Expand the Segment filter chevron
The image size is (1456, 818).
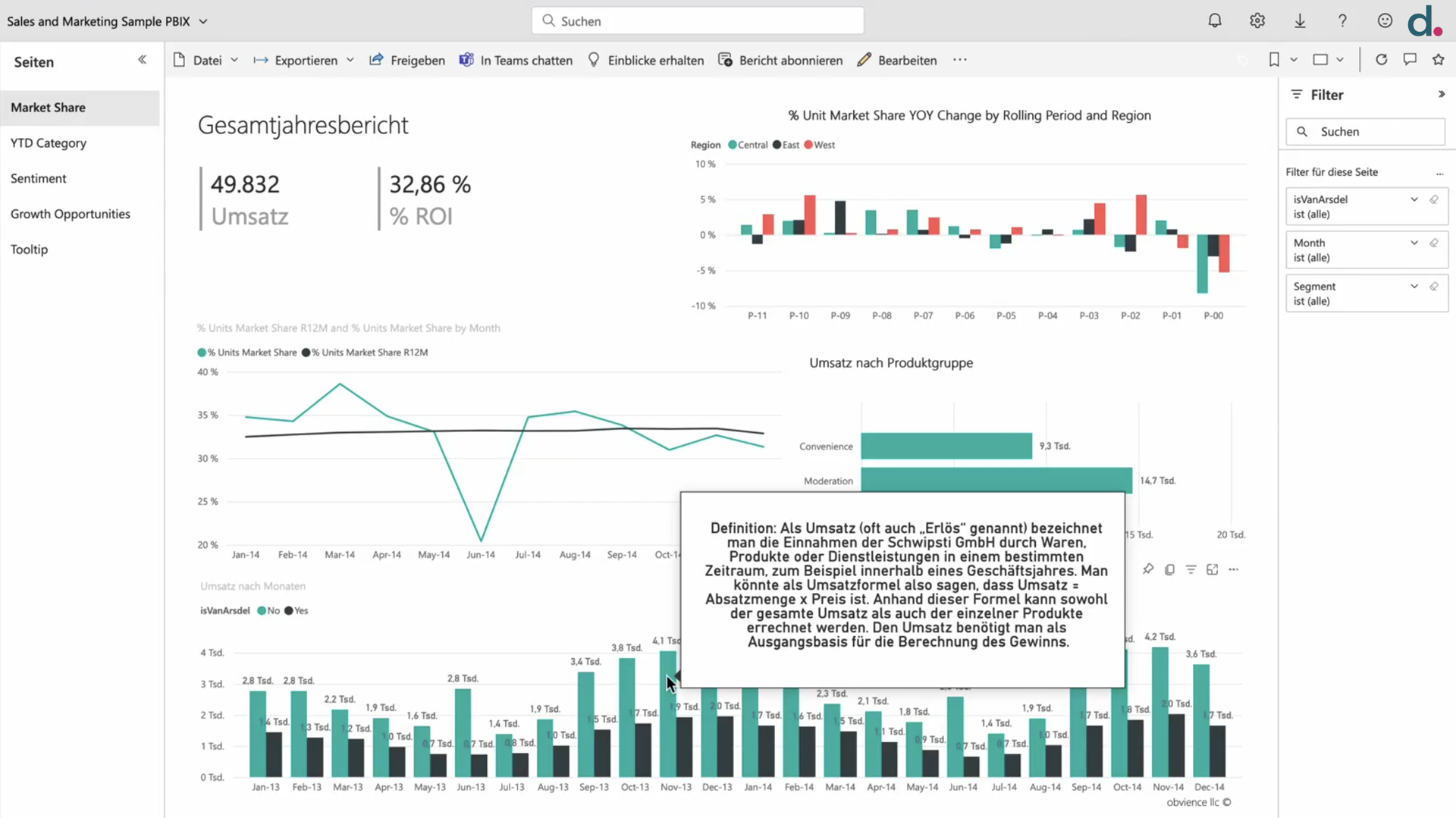[x=1414, y=287]
